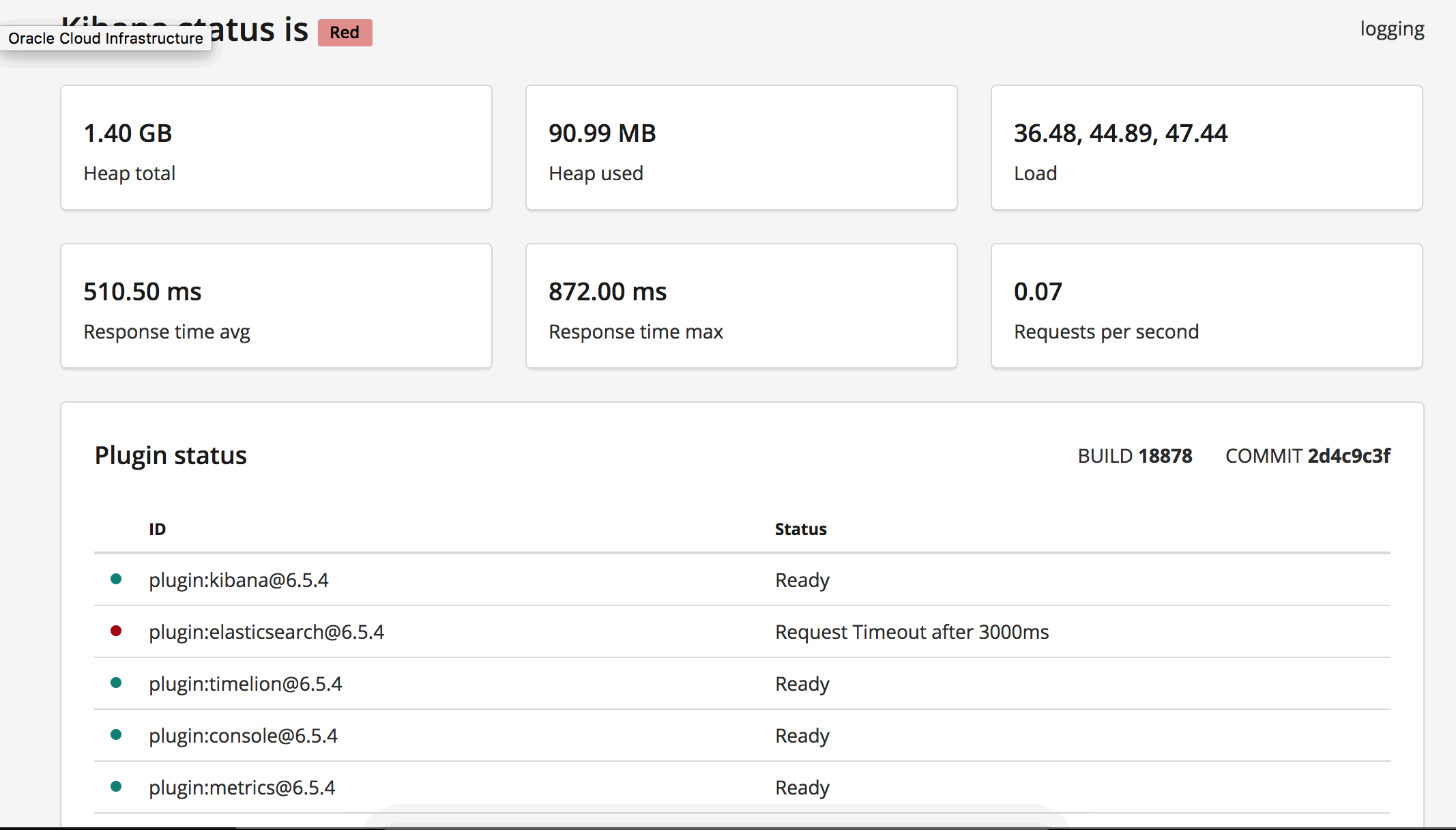Image resolution: width=1456 pixels, height=830 pixels.
Task: Select the Status column header
Action: [800, 528]
